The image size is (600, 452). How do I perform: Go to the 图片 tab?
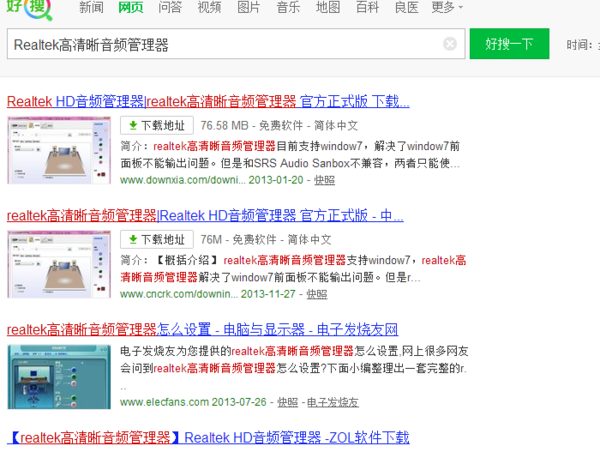point(249,7)
